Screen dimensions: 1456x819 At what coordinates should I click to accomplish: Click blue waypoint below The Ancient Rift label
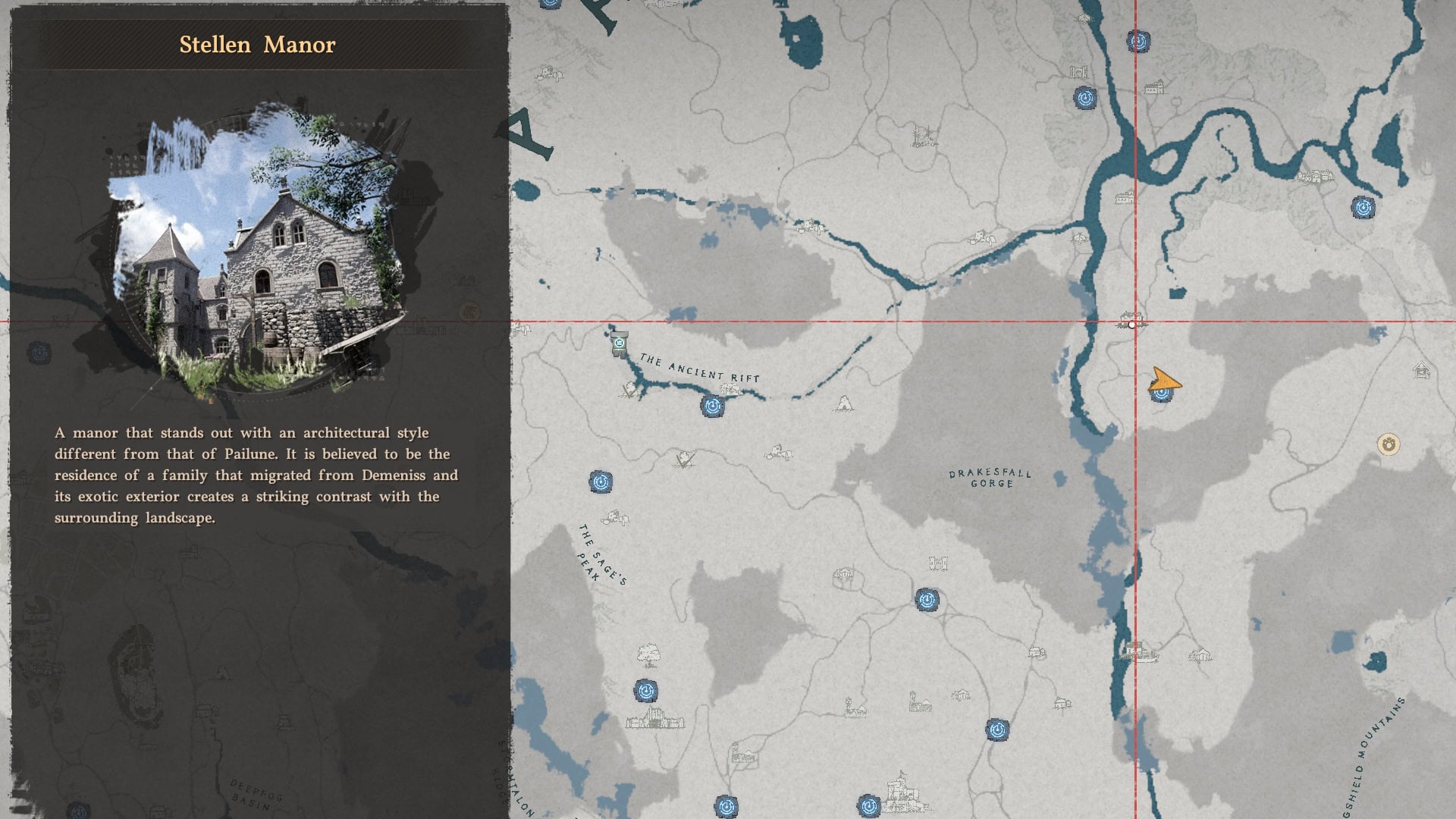pyautogui.click(x=711, y=406)
